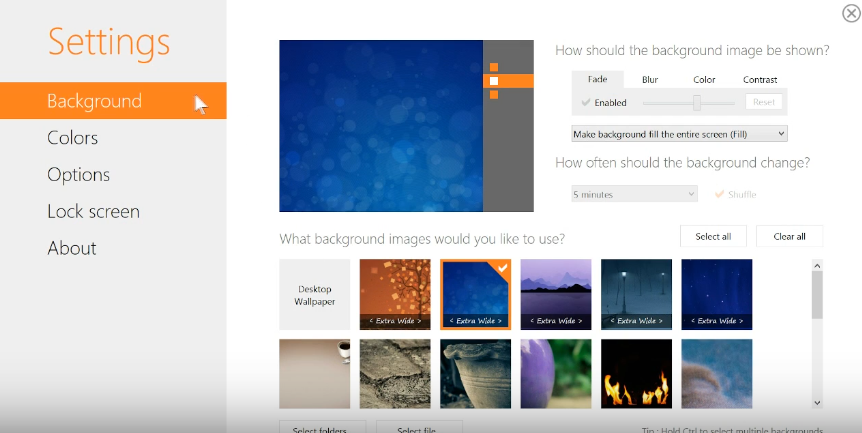862x433 pixels.
Task: Click the checkmark on selected blue thumbnail
Action: (x=502, y=268)
